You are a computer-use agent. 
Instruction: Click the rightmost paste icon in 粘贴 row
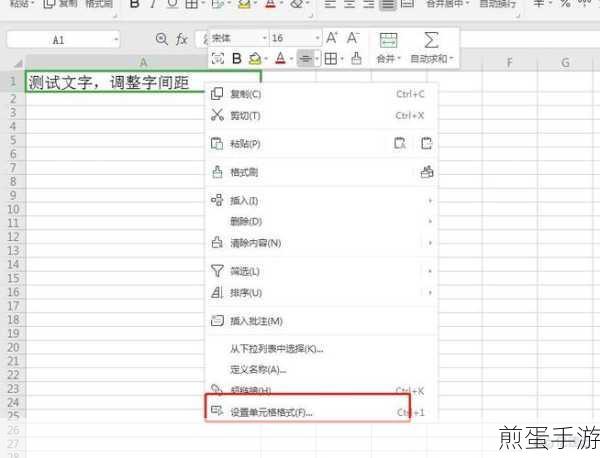[426, 143]
